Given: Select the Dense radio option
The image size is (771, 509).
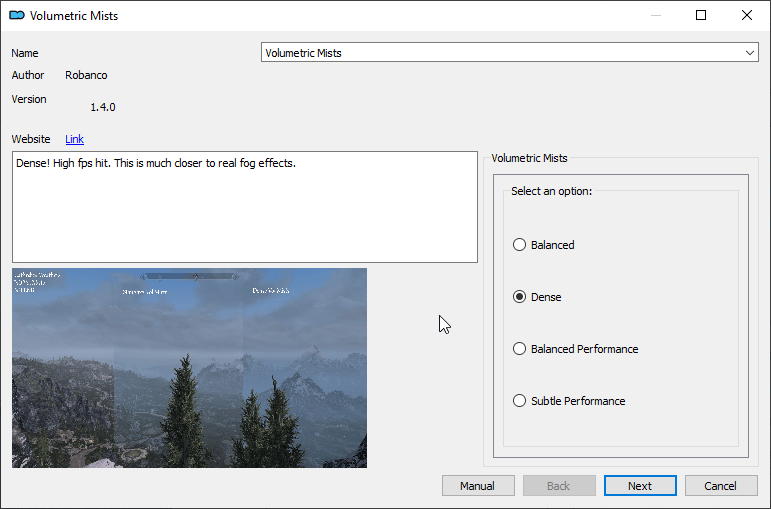Looking at the screenshot, I should click(537, 297).
